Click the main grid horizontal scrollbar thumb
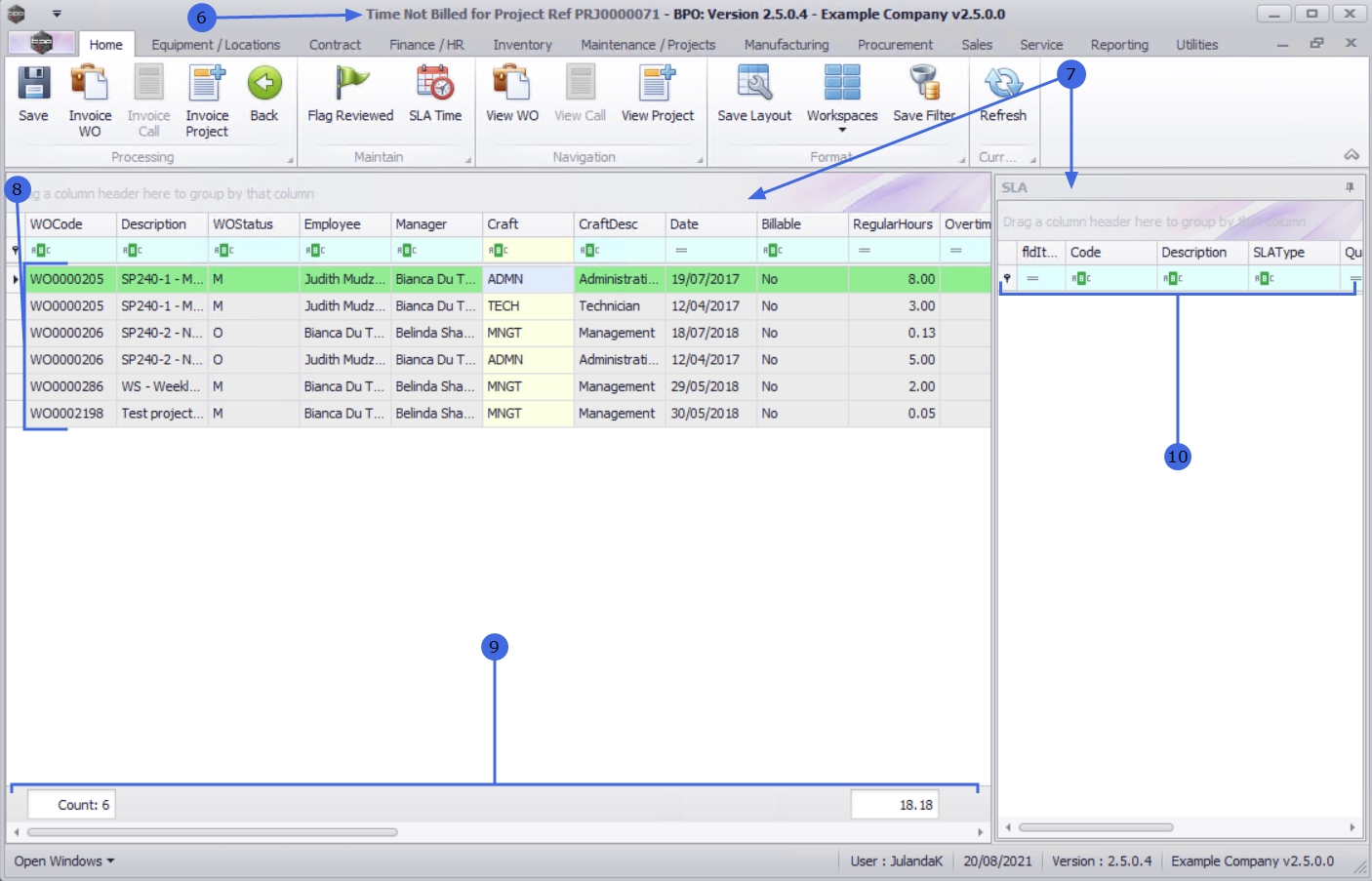This screenshot has width=1372, height=881. [x=213, y=832]
